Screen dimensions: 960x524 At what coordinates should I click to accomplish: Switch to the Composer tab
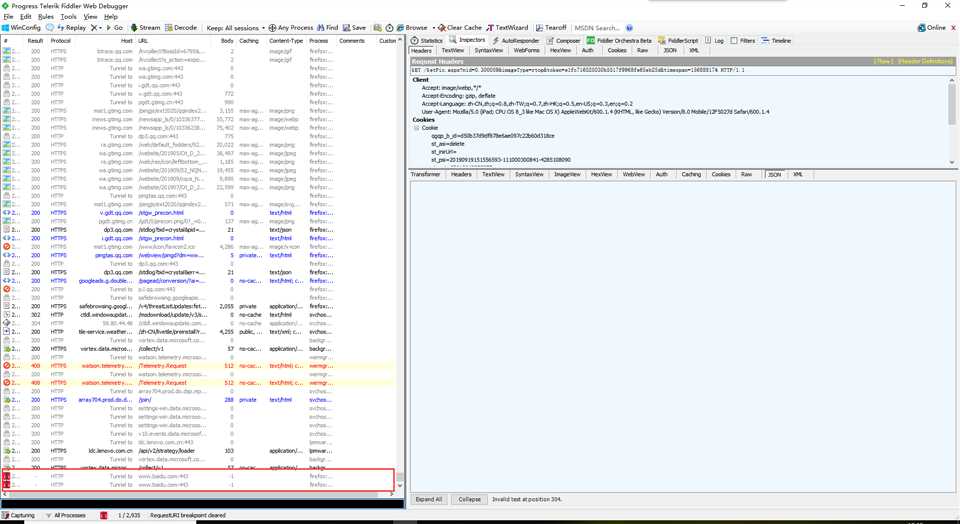coord(563,40)
